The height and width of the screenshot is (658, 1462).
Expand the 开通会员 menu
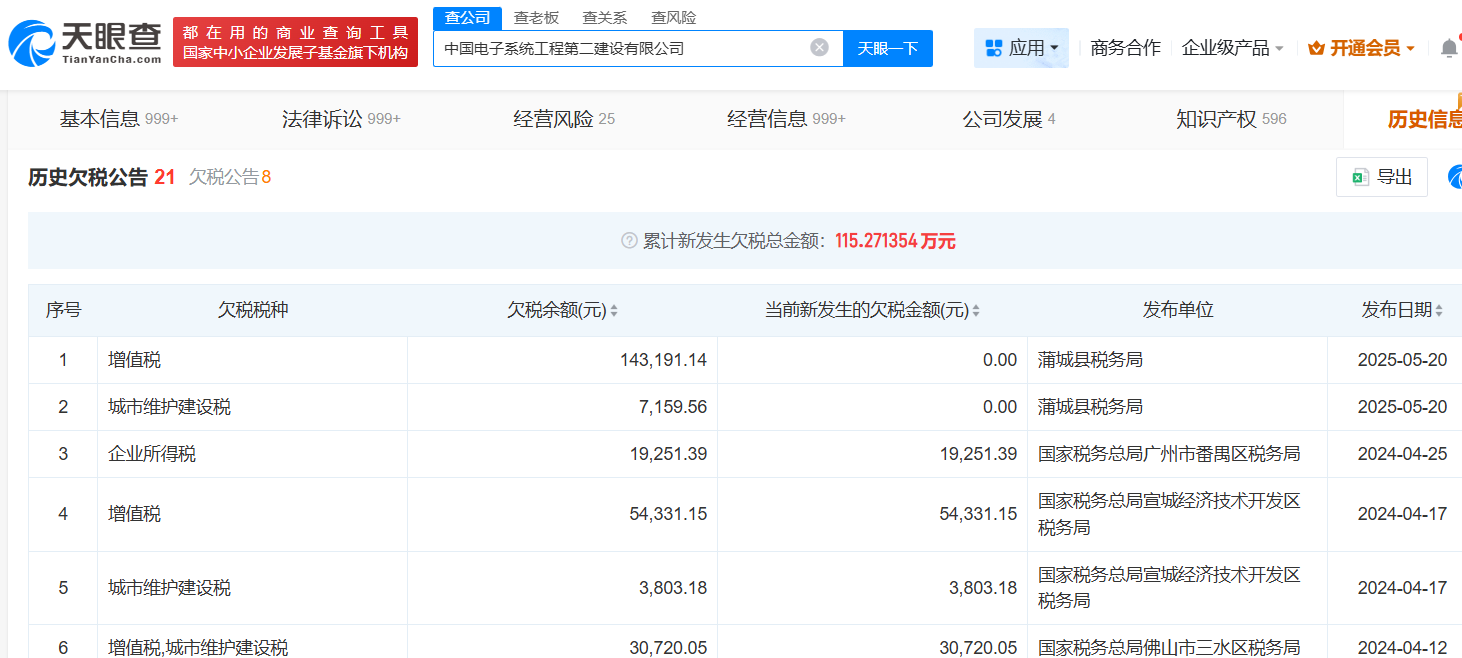click(1361, 48)
